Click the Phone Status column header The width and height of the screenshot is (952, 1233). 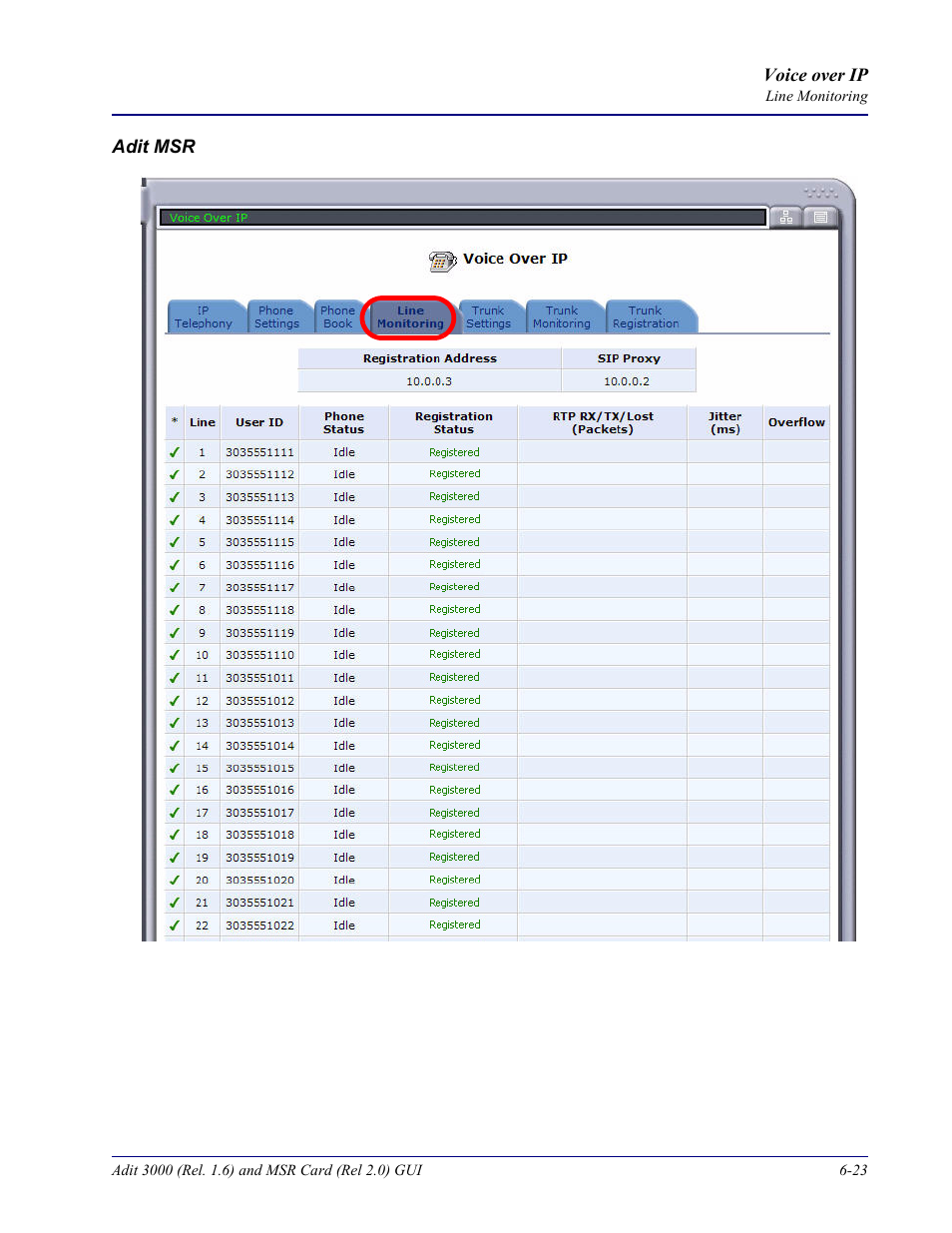(343, 422)
